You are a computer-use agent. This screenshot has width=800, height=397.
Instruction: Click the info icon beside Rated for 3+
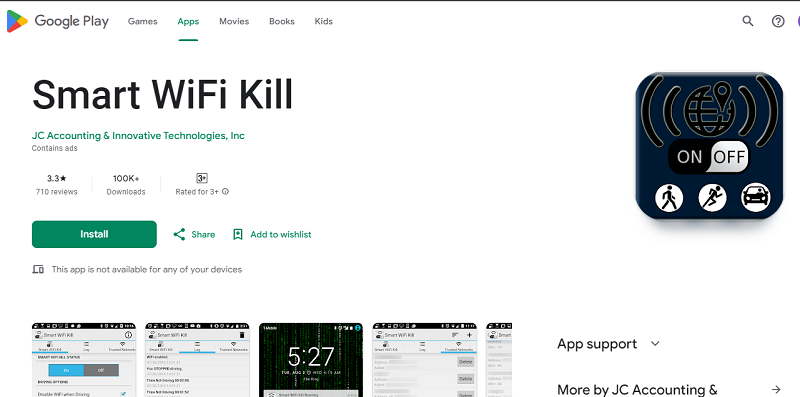tap(226, 192)
